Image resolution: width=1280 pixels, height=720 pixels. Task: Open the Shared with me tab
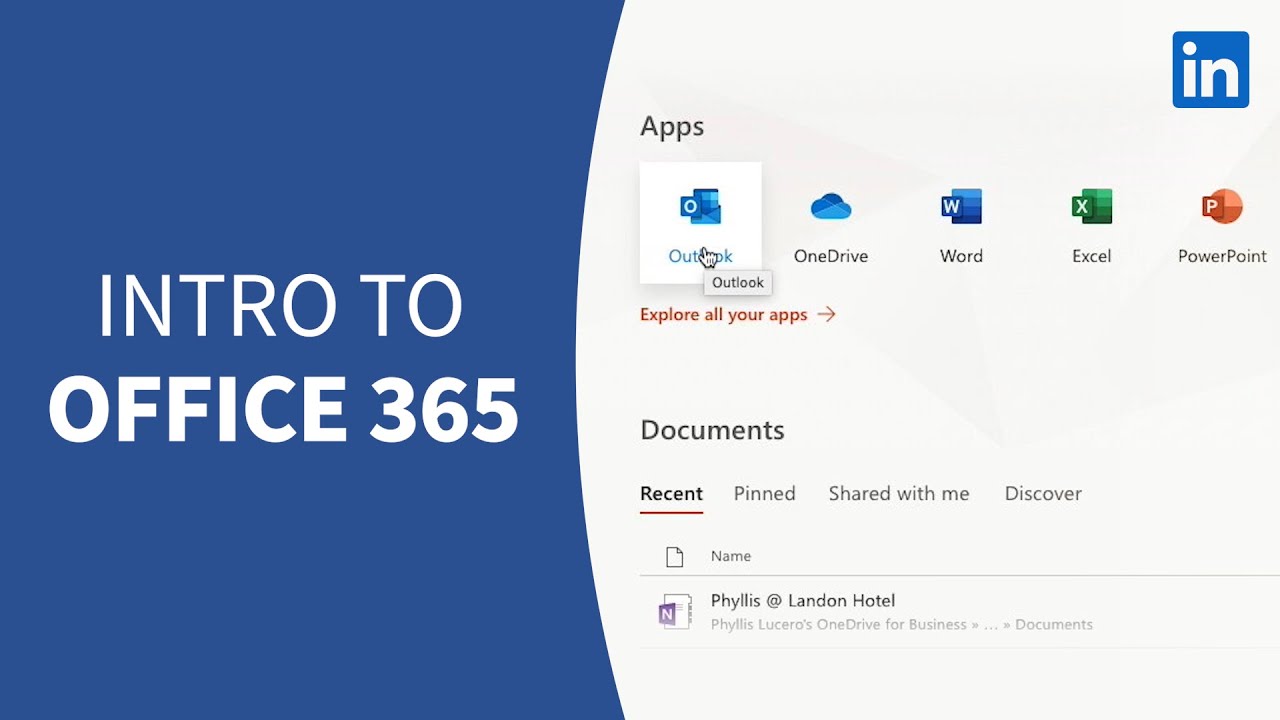coord(899,493)
